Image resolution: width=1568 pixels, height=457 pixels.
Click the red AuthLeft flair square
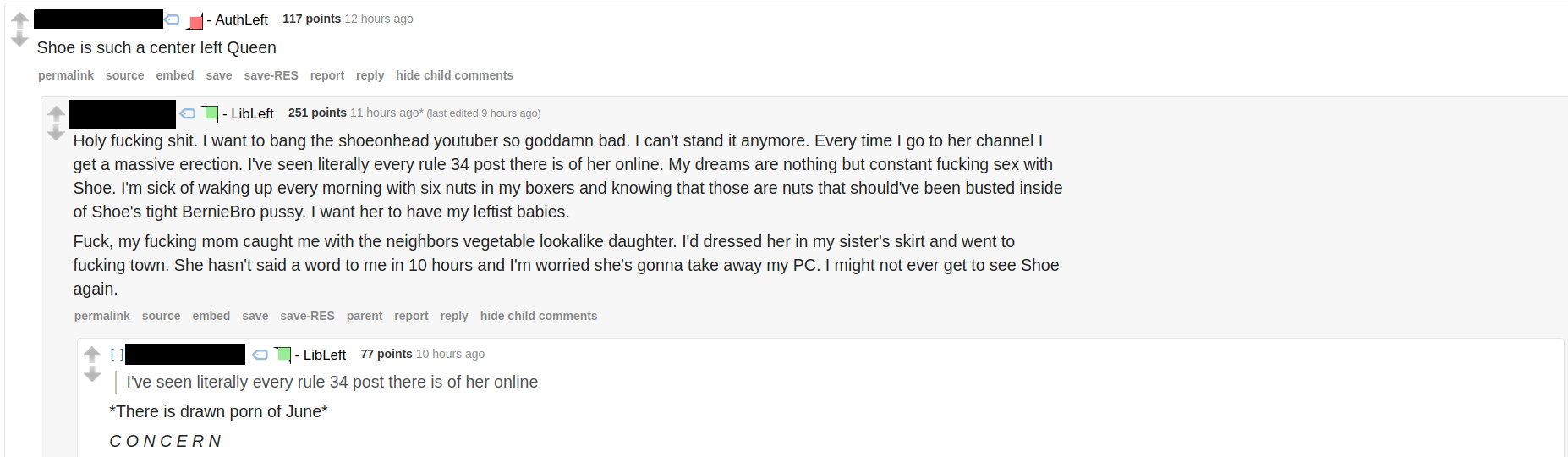point(195,21)
